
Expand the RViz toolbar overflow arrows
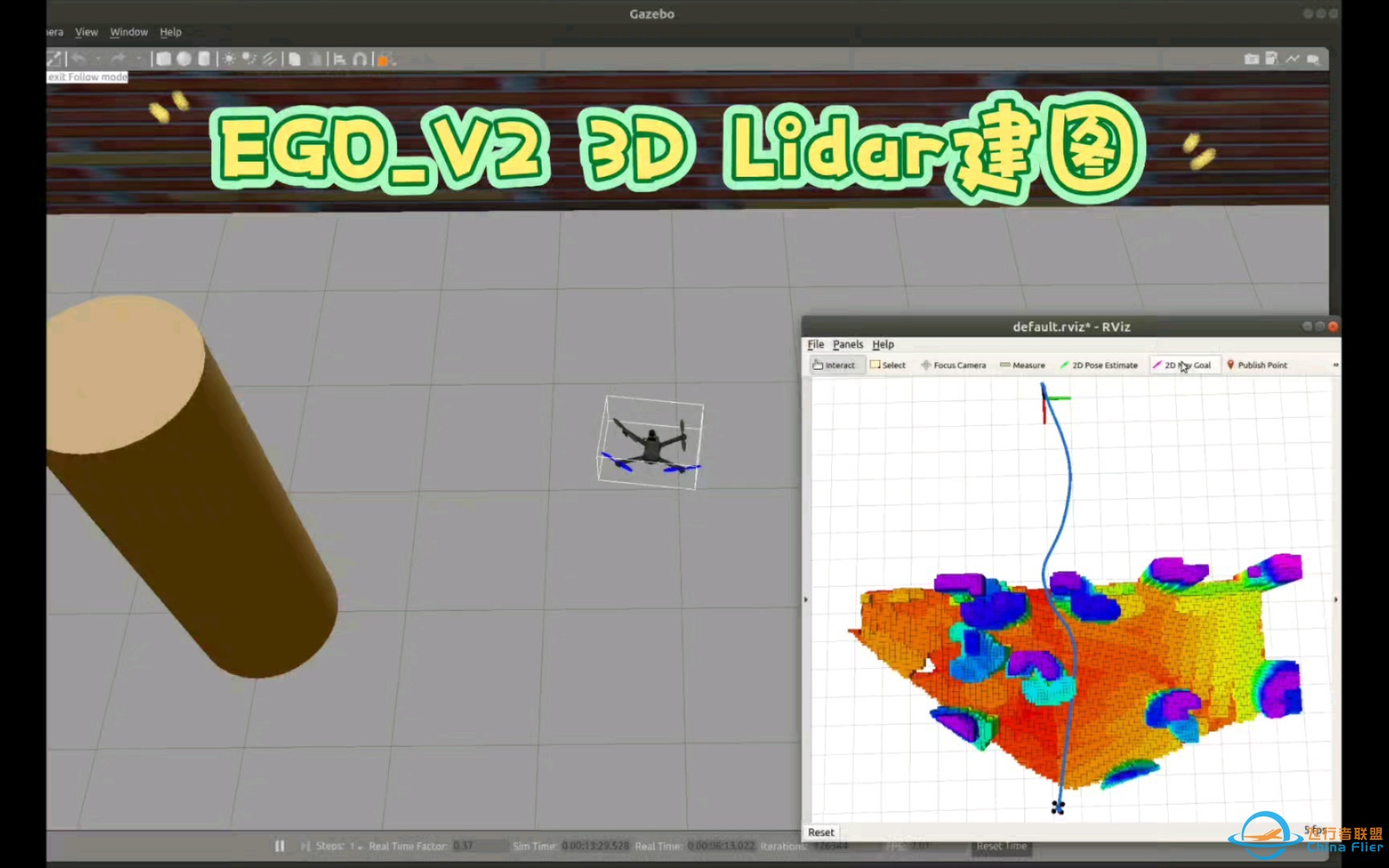pyautogui.click(x=1335, y=365)
